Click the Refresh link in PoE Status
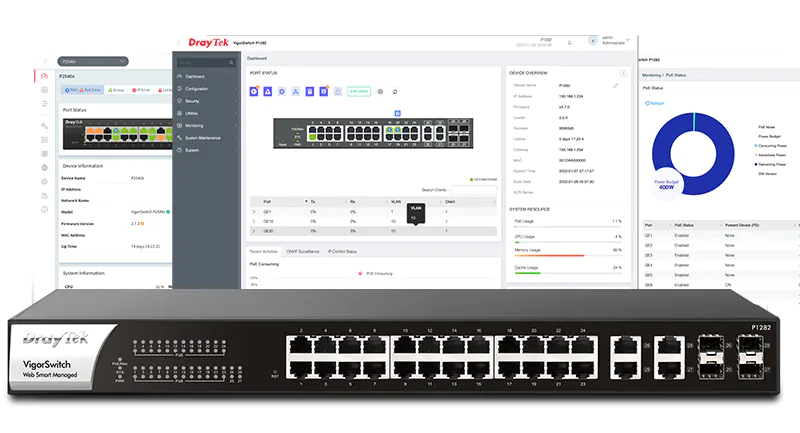 tap(655, 103)
